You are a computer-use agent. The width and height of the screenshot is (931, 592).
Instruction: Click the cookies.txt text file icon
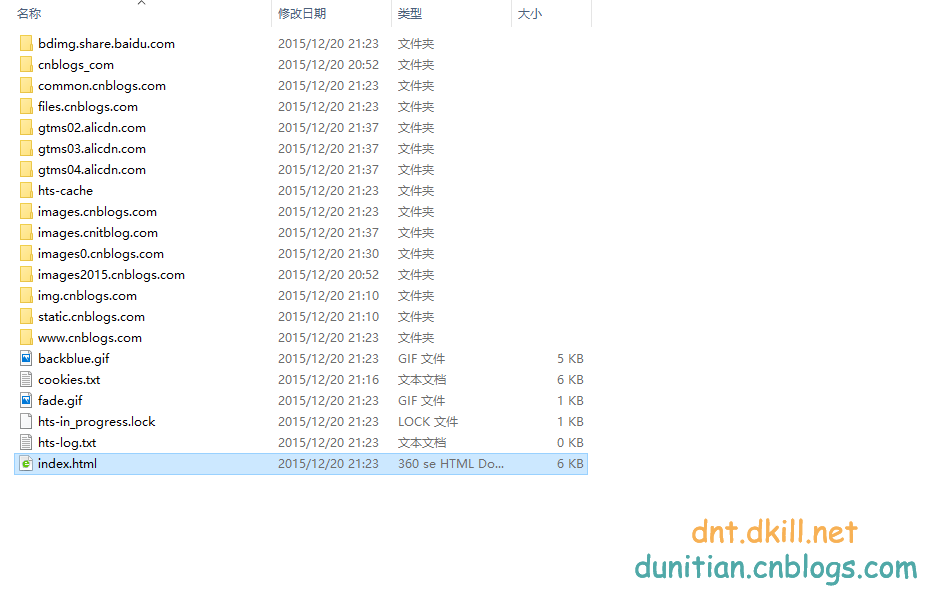[x=26, y=379]
